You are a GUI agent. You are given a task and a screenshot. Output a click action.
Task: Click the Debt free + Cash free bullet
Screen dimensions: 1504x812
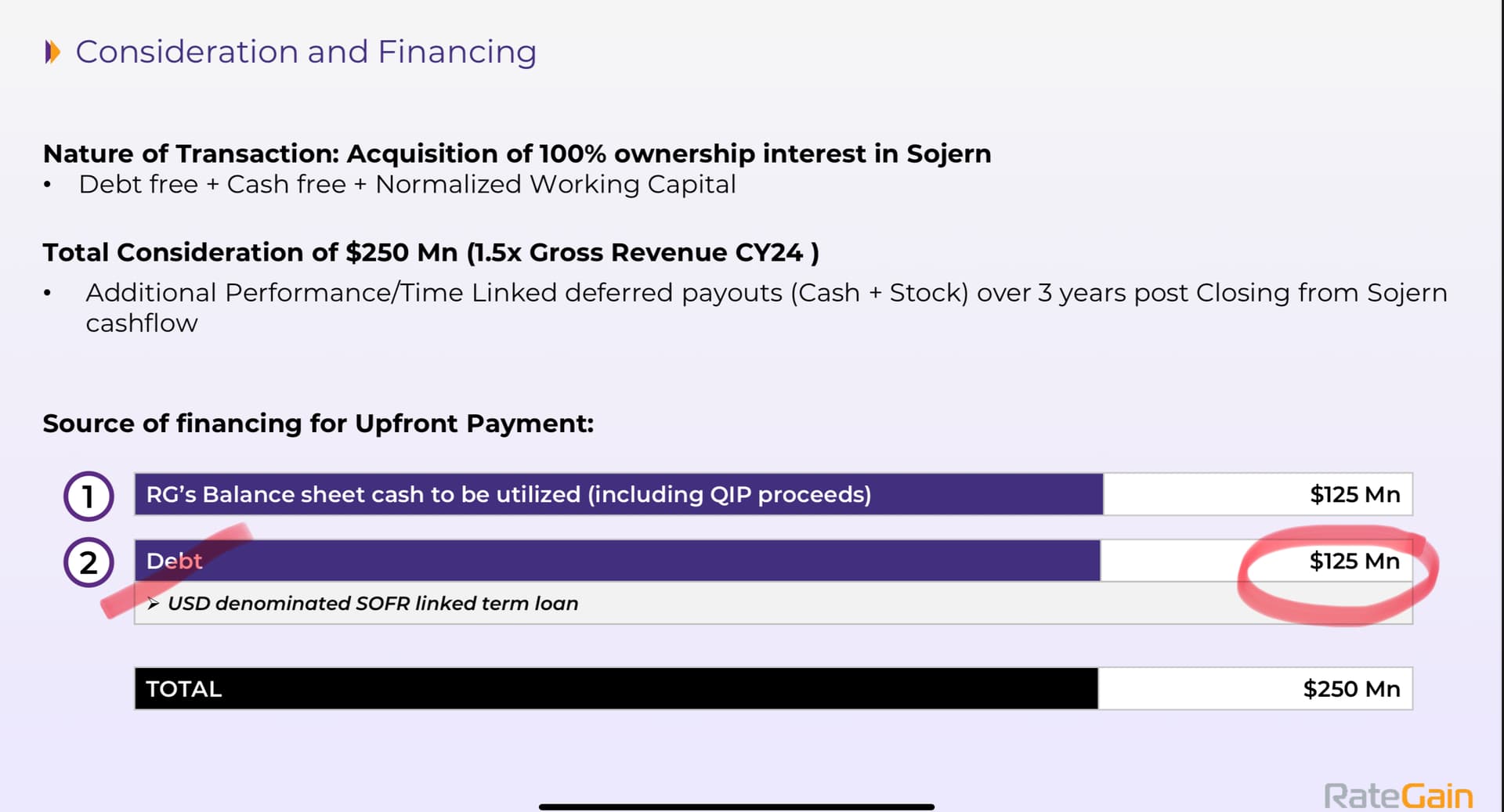[407, 185]
